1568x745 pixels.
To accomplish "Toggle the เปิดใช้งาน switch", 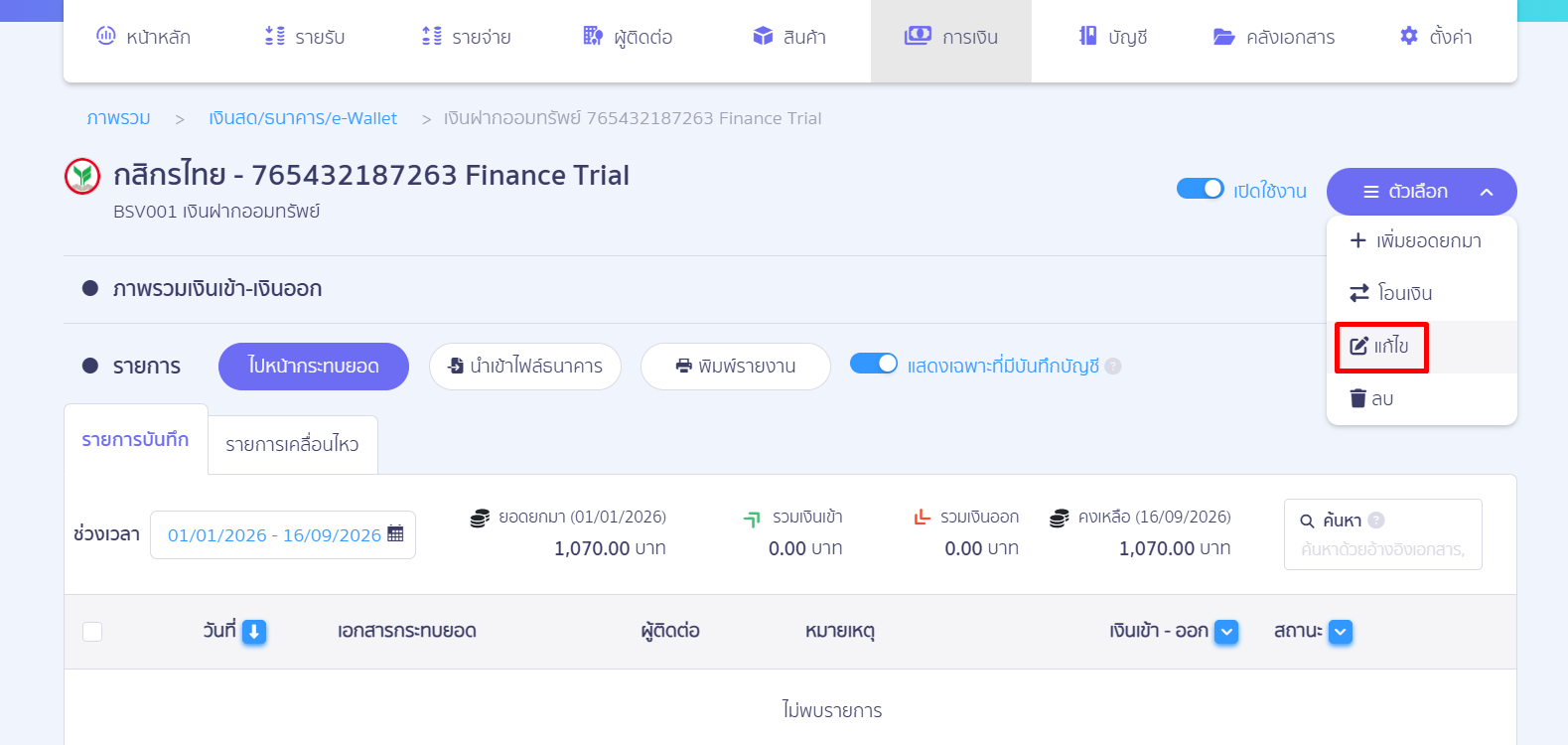I will click(1200, 189).
